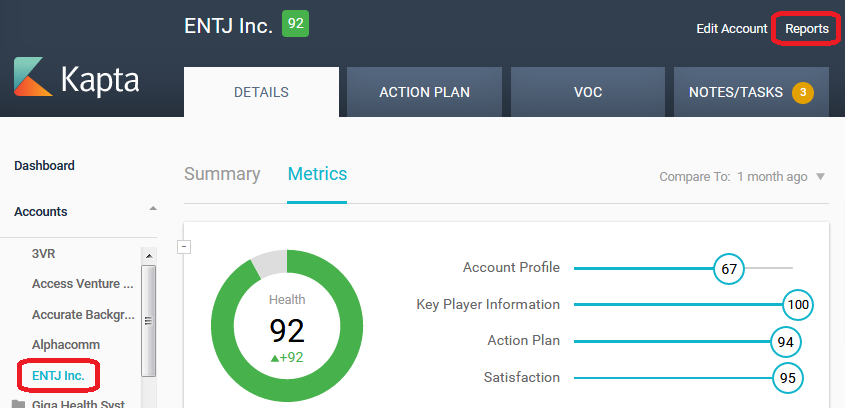Click the scrollbar up arrow in accounts list
The image size is (845, 408).
pyautogui.click(x=149, y=255)
